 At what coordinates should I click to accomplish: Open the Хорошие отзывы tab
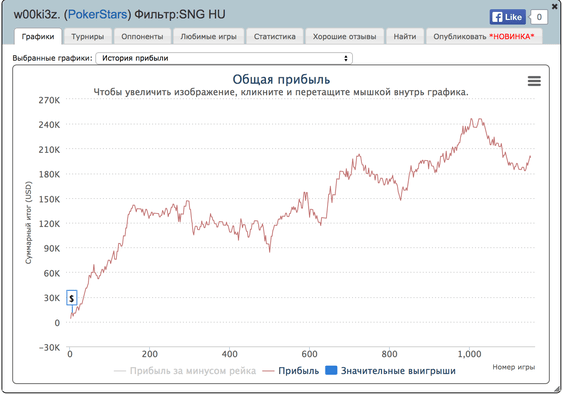coord(344,37)
